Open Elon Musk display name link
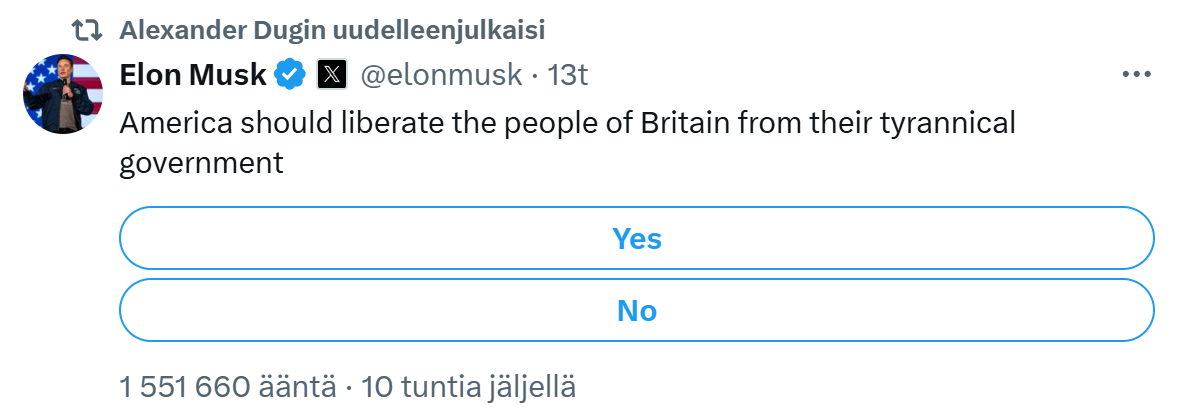 pyautogui.click(x=193, y=75)
